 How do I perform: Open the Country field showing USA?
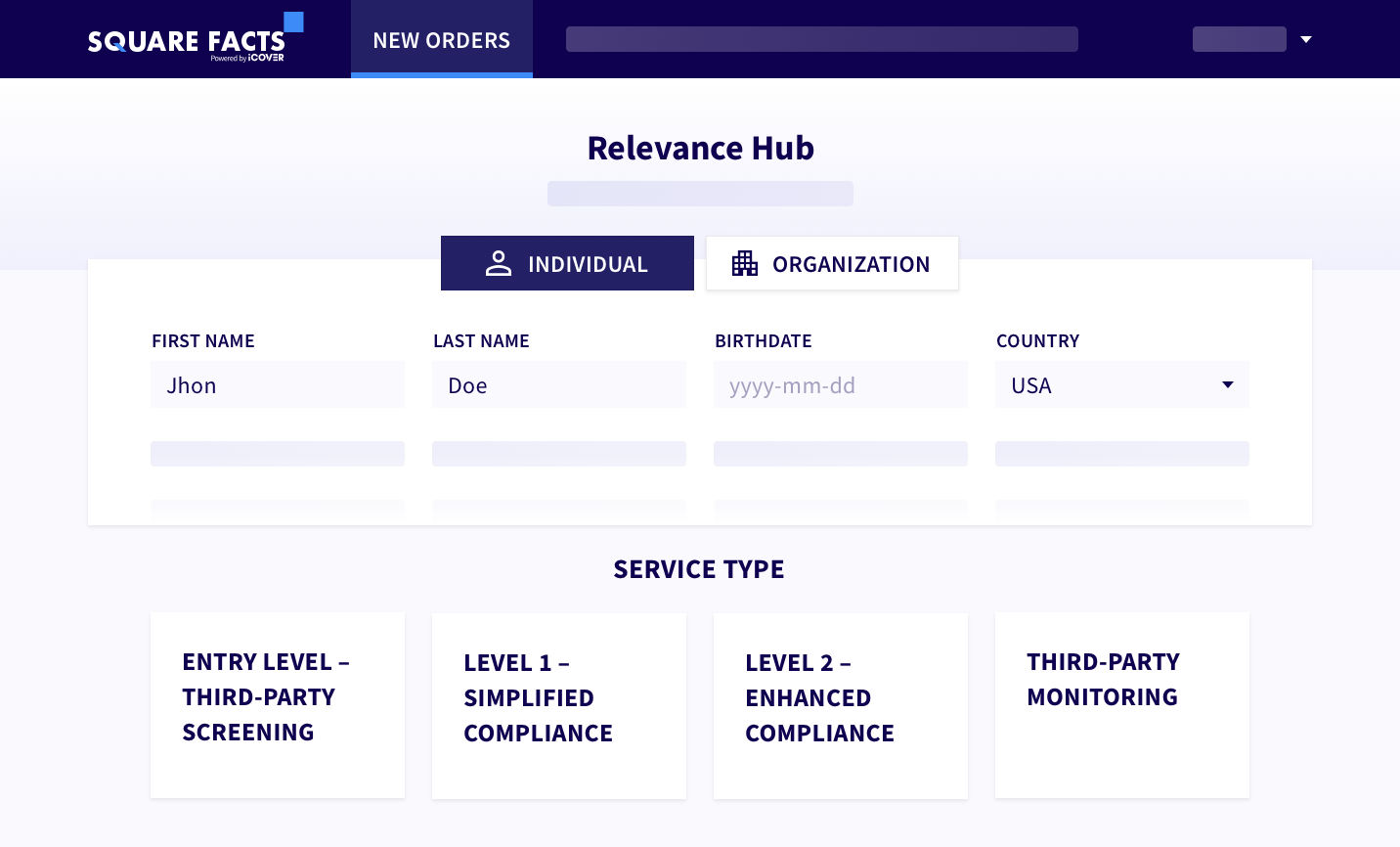coord(1105,384)
